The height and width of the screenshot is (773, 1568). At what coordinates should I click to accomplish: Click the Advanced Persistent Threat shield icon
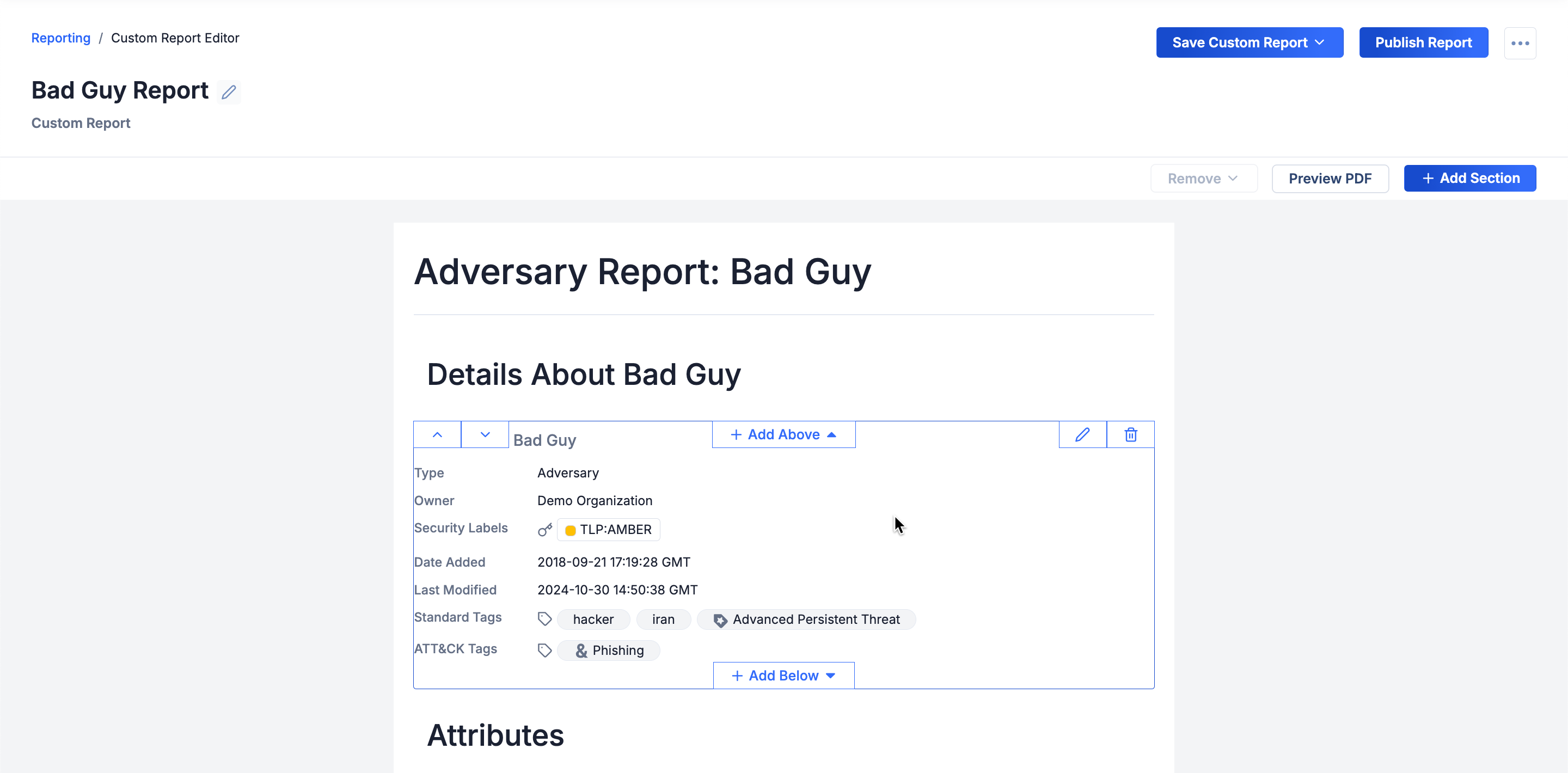pyautogui.click(x=718, y=619)
